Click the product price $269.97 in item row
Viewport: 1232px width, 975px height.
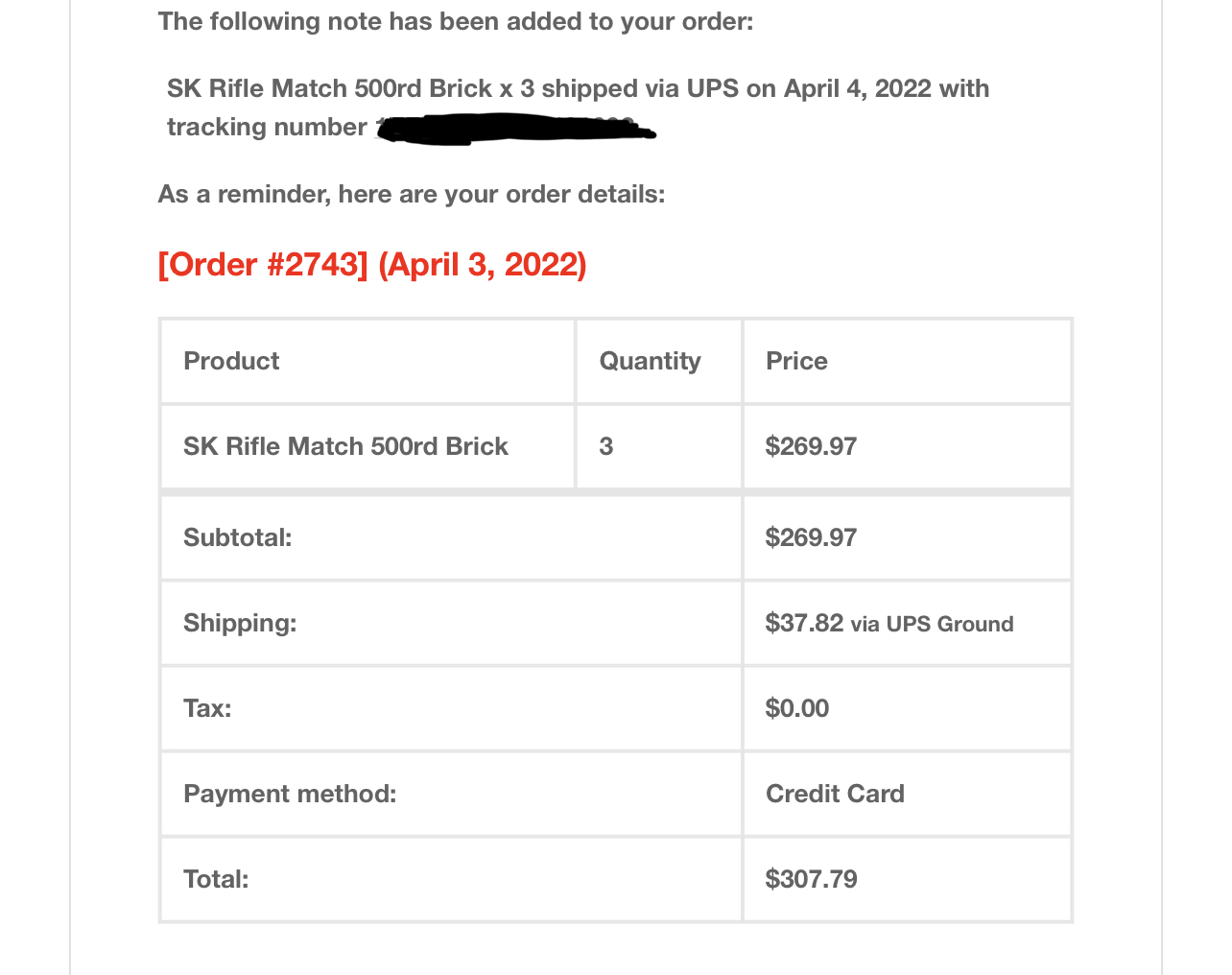point(811,446)
